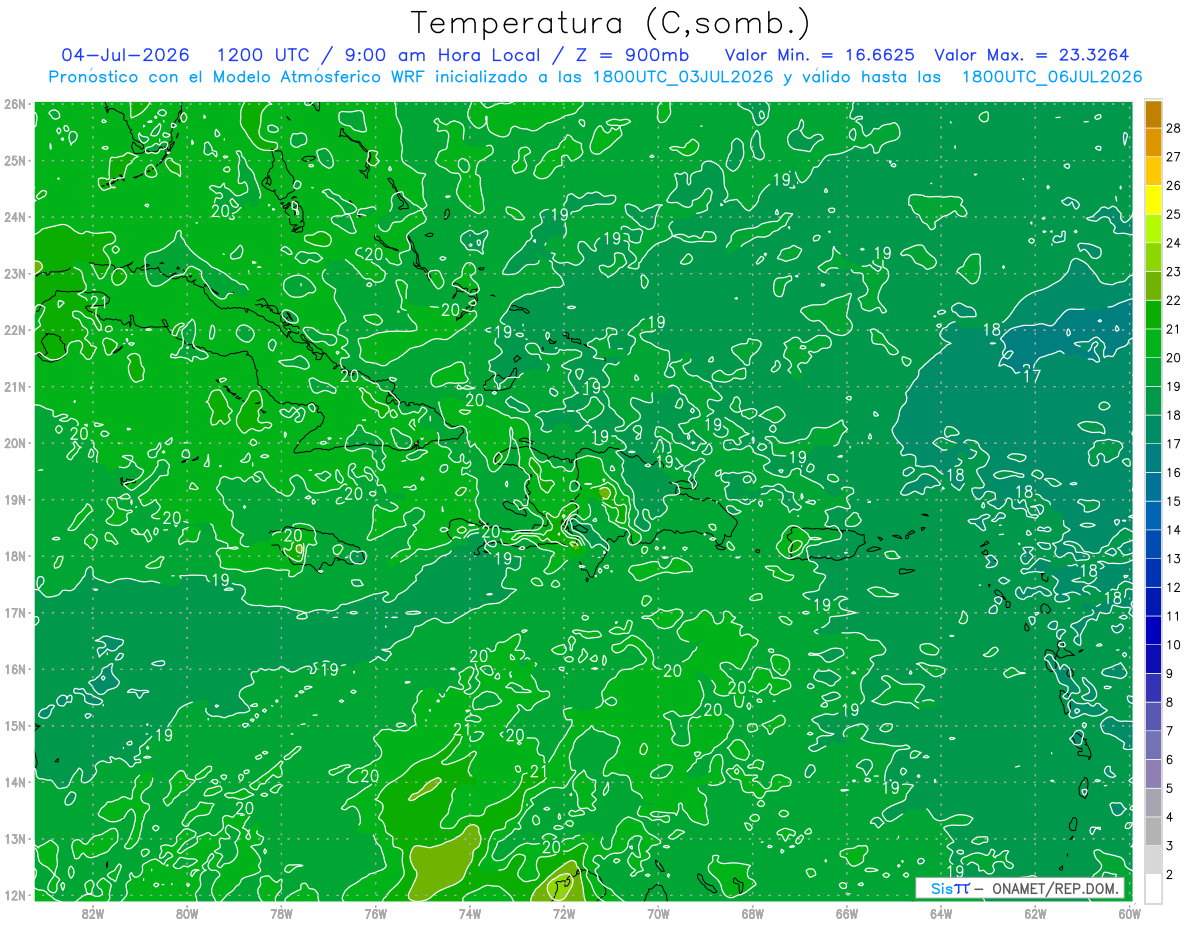Click the '1800UTC_03JUL2026' initialization time
Image resolution: width=1200 pixels, height=927 pixels.
pos(682,77)
